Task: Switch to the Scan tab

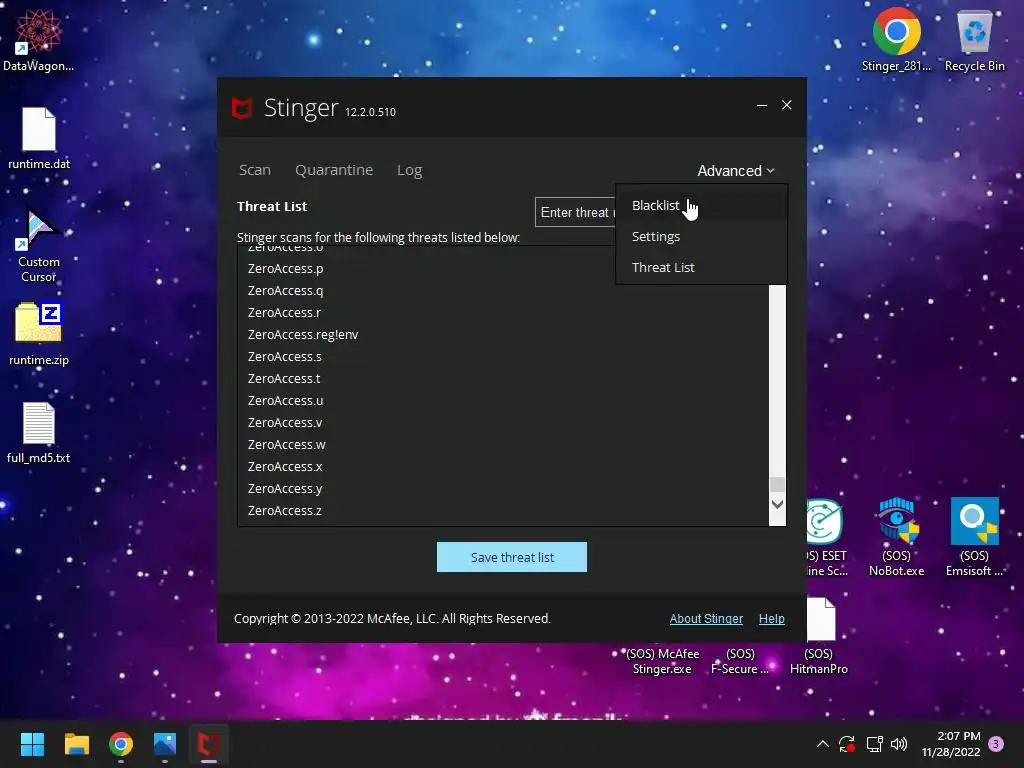Action: (x=255, y=170)
